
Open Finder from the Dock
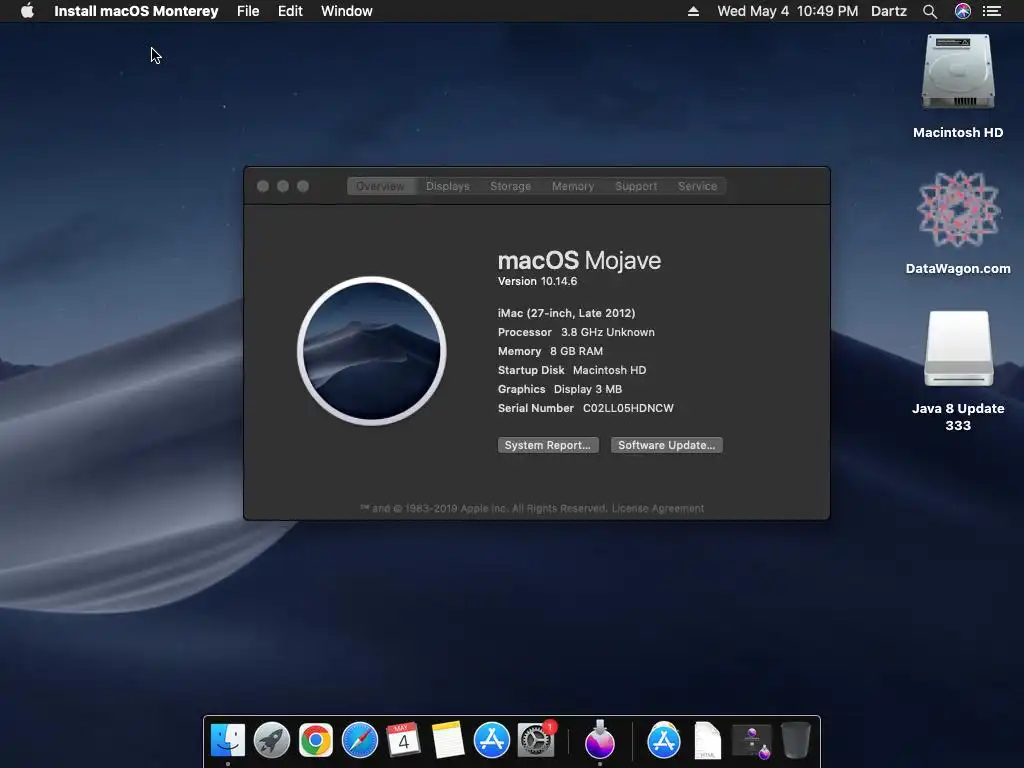click(x=228, y=741)
